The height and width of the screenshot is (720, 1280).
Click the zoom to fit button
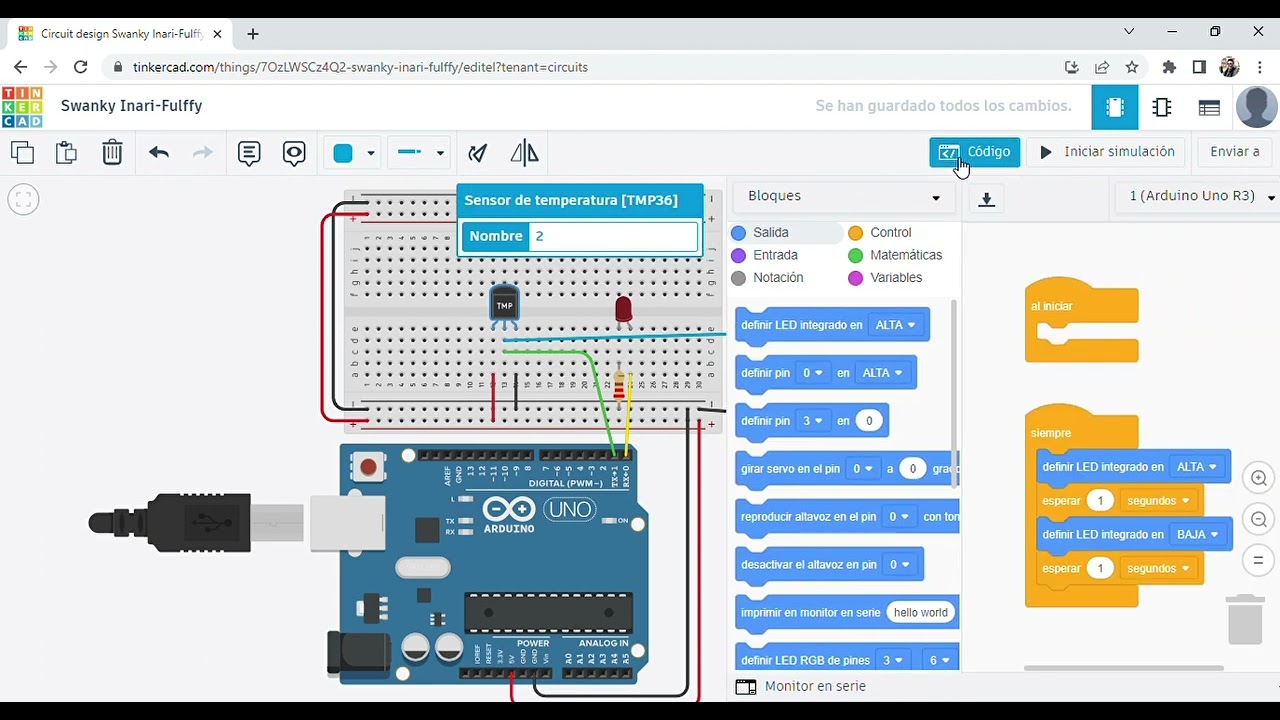coord(24,200)
